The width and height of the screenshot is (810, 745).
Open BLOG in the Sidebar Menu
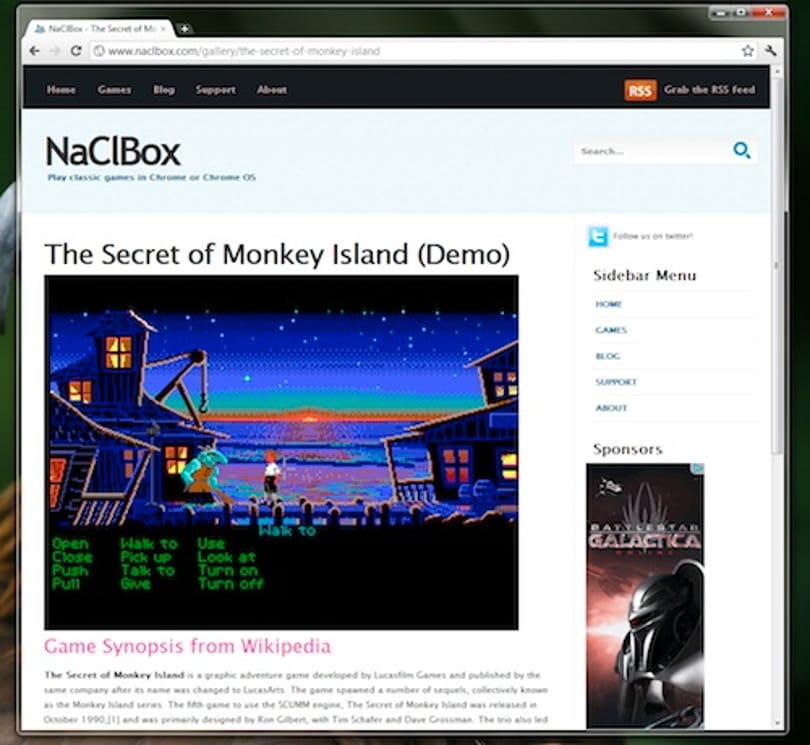608,356
